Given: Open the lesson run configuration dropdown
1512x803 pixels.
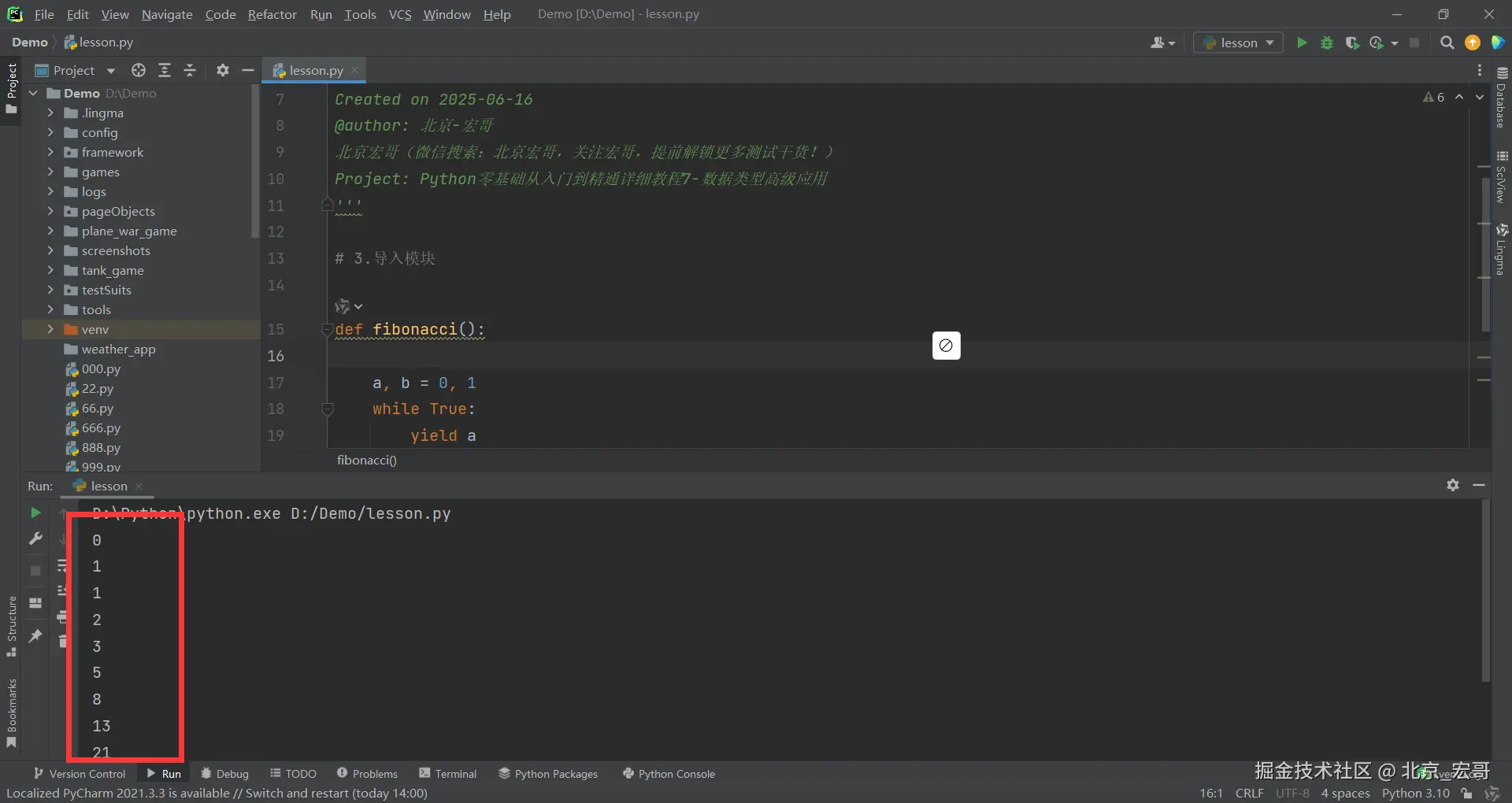Looking at the screenshot, I should (1239, 43).
